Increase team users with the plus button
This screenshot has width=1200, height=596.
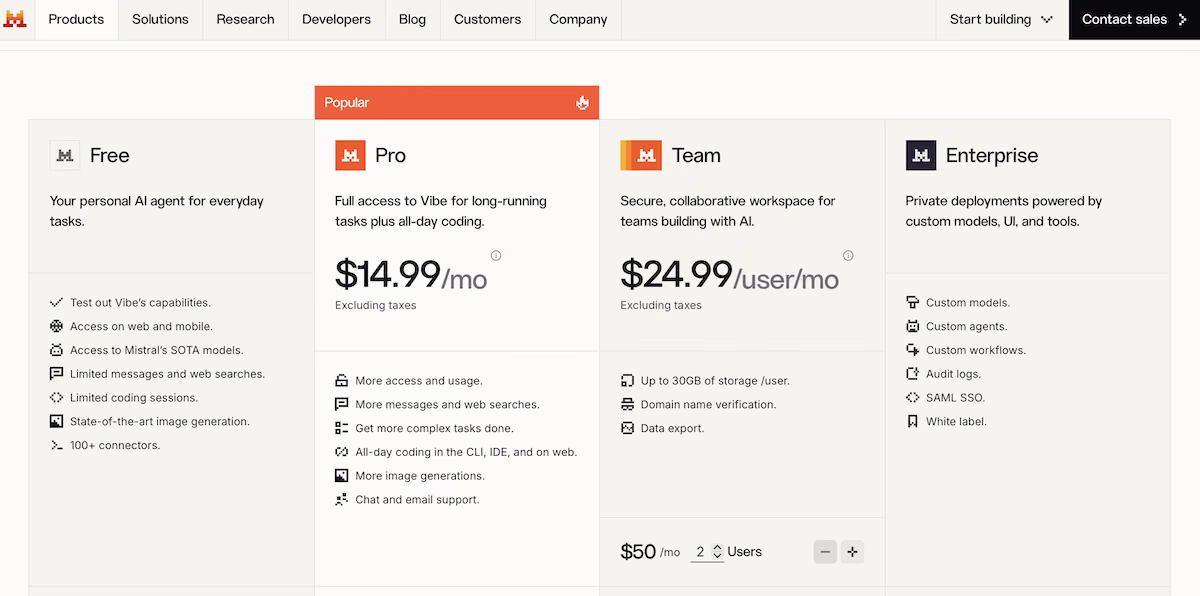click(x=852, y=552)
